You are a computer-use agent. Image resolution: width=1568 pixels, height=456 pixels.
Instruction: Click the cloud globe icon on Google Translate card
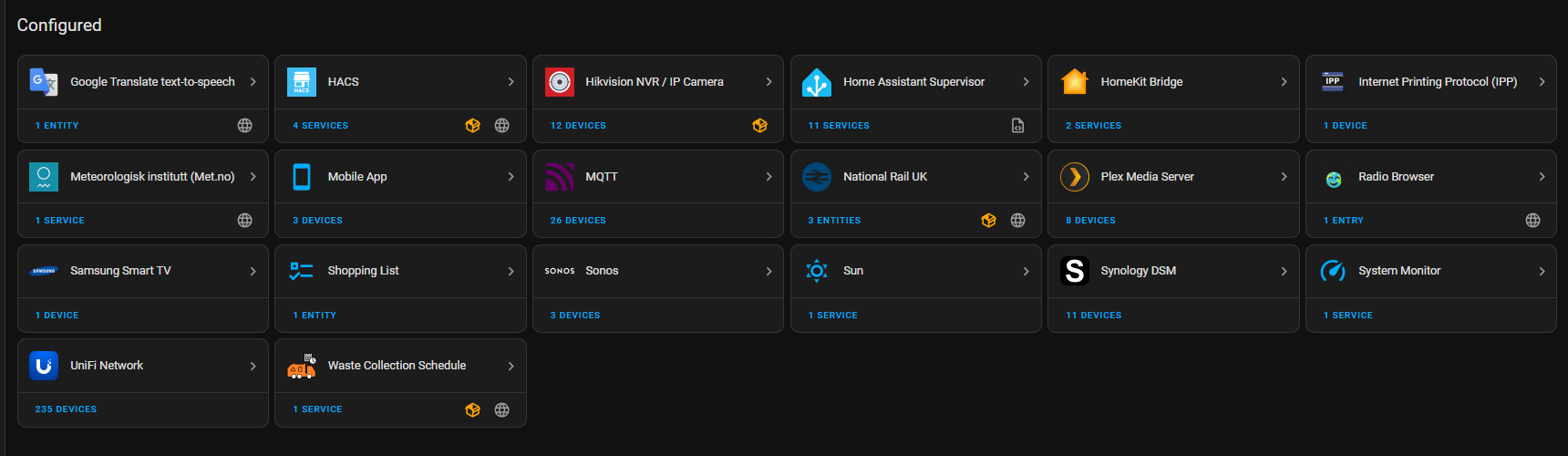[x=244, y=126]
